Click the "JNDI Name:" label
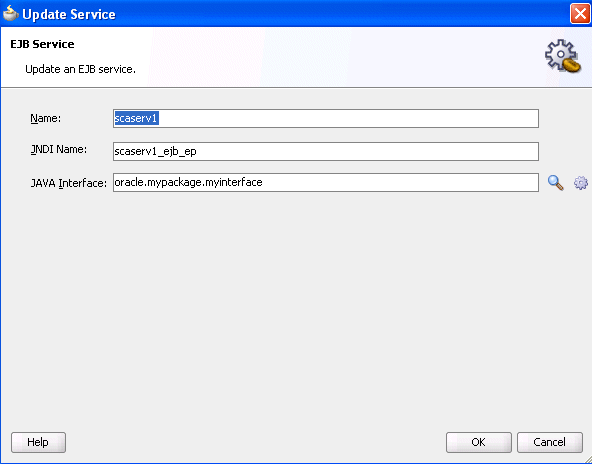Viewport: 592px width, 464px height. 59,150
